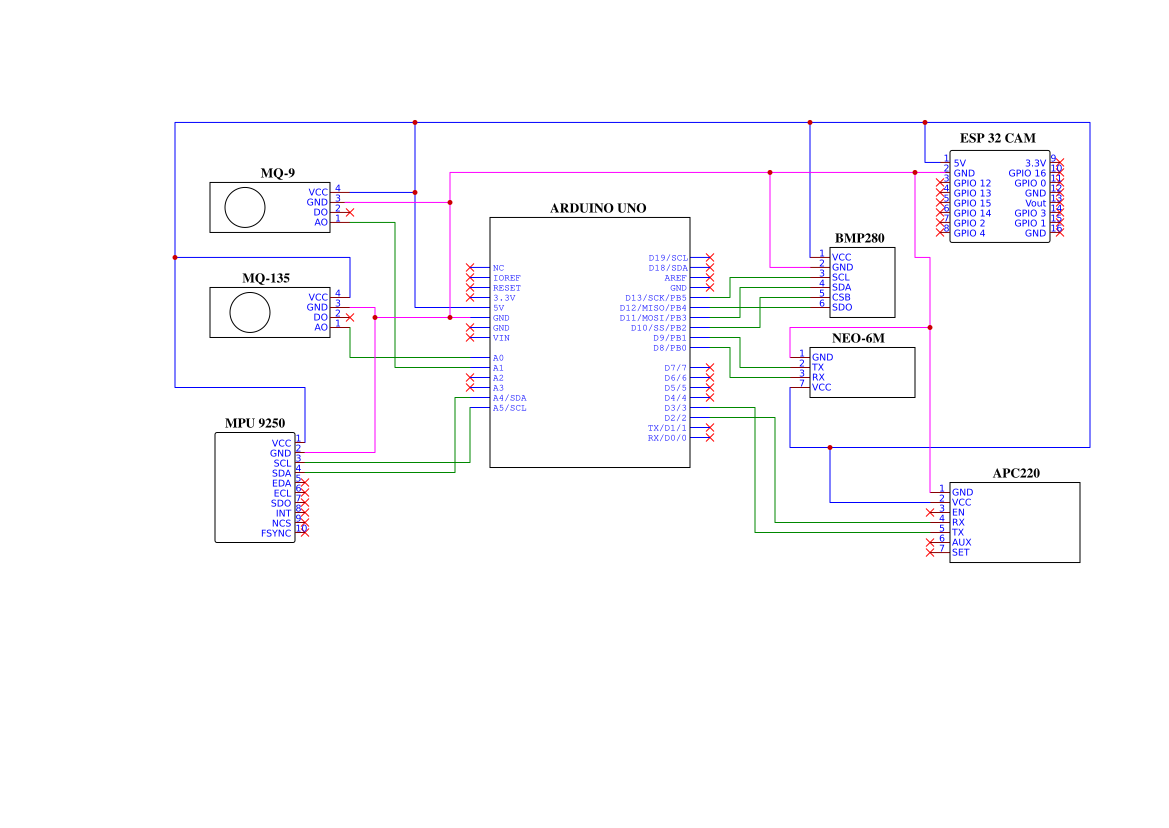Click the MQ-9 component title
This screenshot has width=1169, height=828.
277,173
